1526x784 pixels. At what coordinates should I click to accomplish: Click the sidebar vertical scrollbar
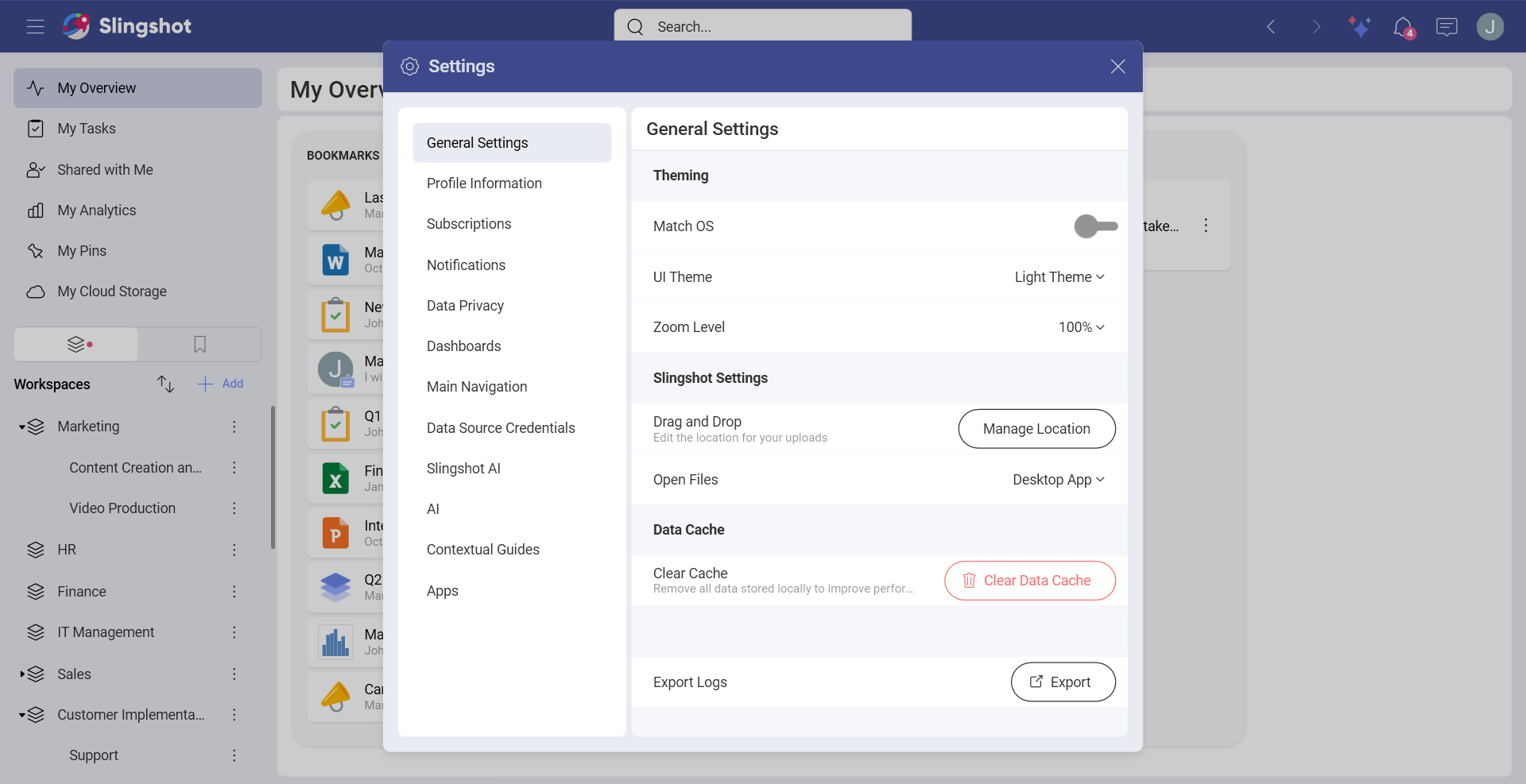click(273, 477)
